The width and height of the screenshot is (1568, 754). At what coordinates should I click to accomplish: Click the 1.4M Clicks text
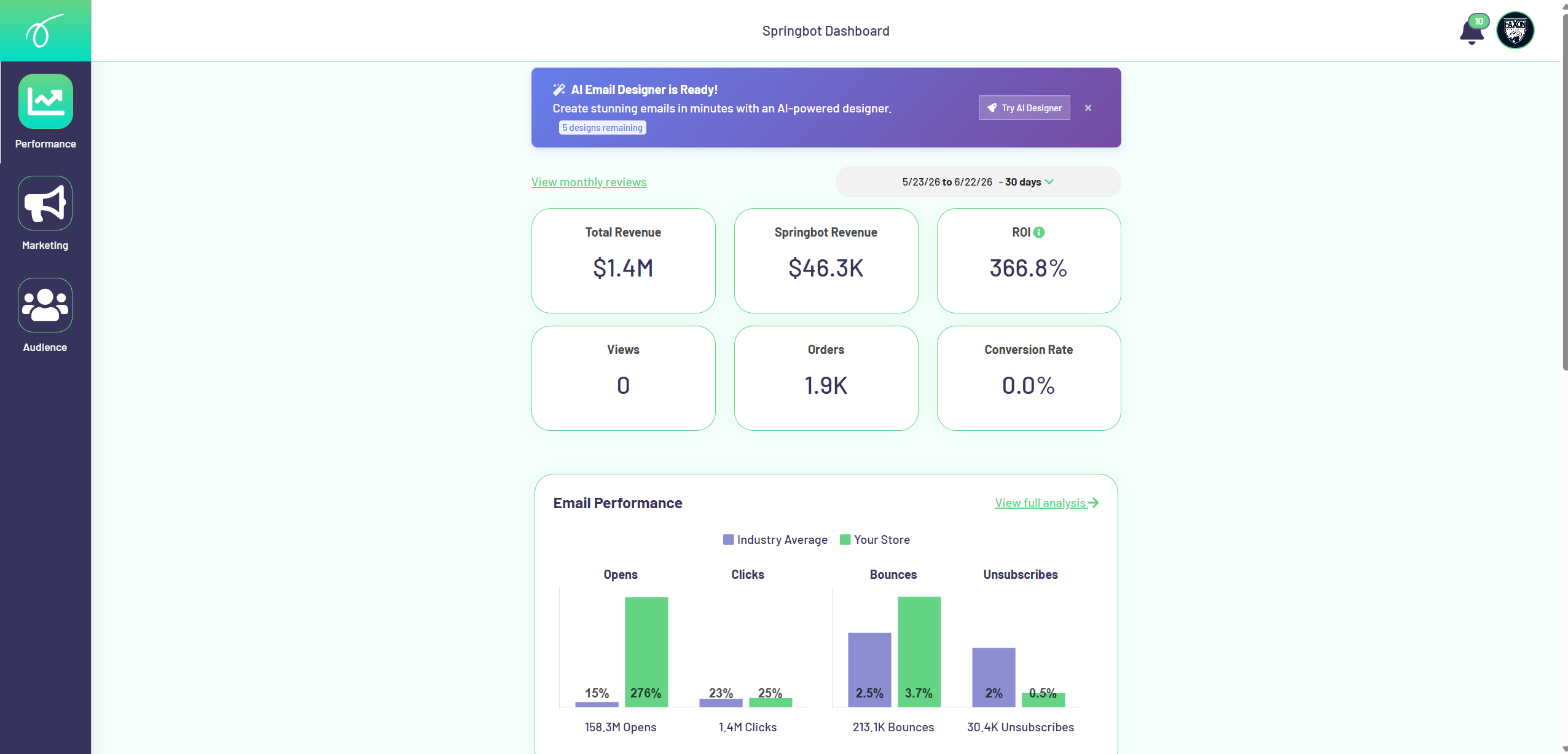tap(748, 727)
